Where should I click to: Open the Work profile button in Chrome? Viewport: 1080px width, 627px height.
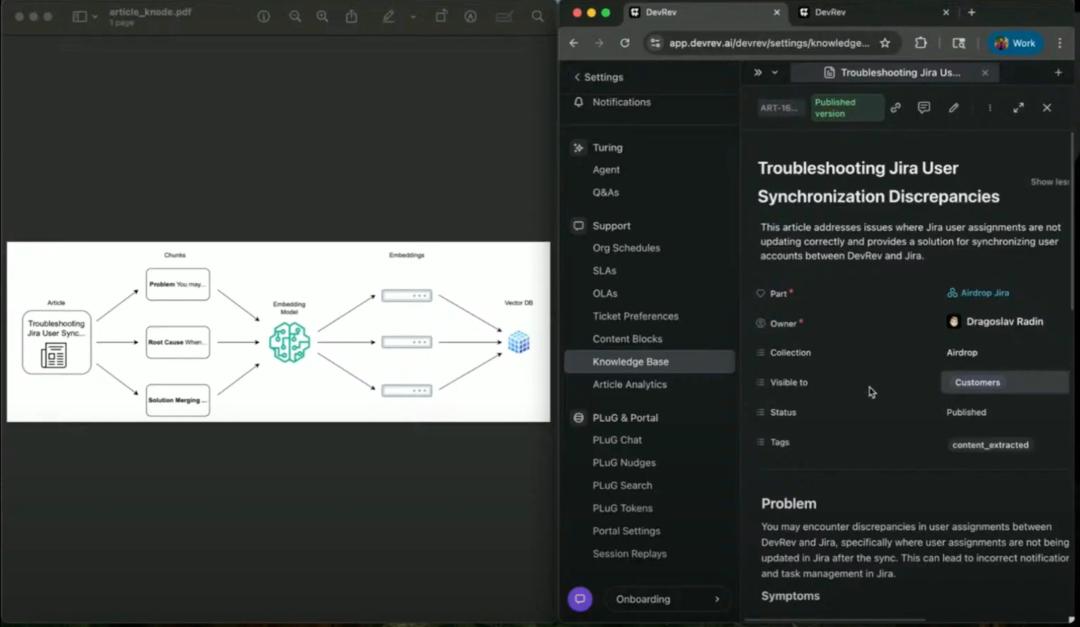(1014, 43)
